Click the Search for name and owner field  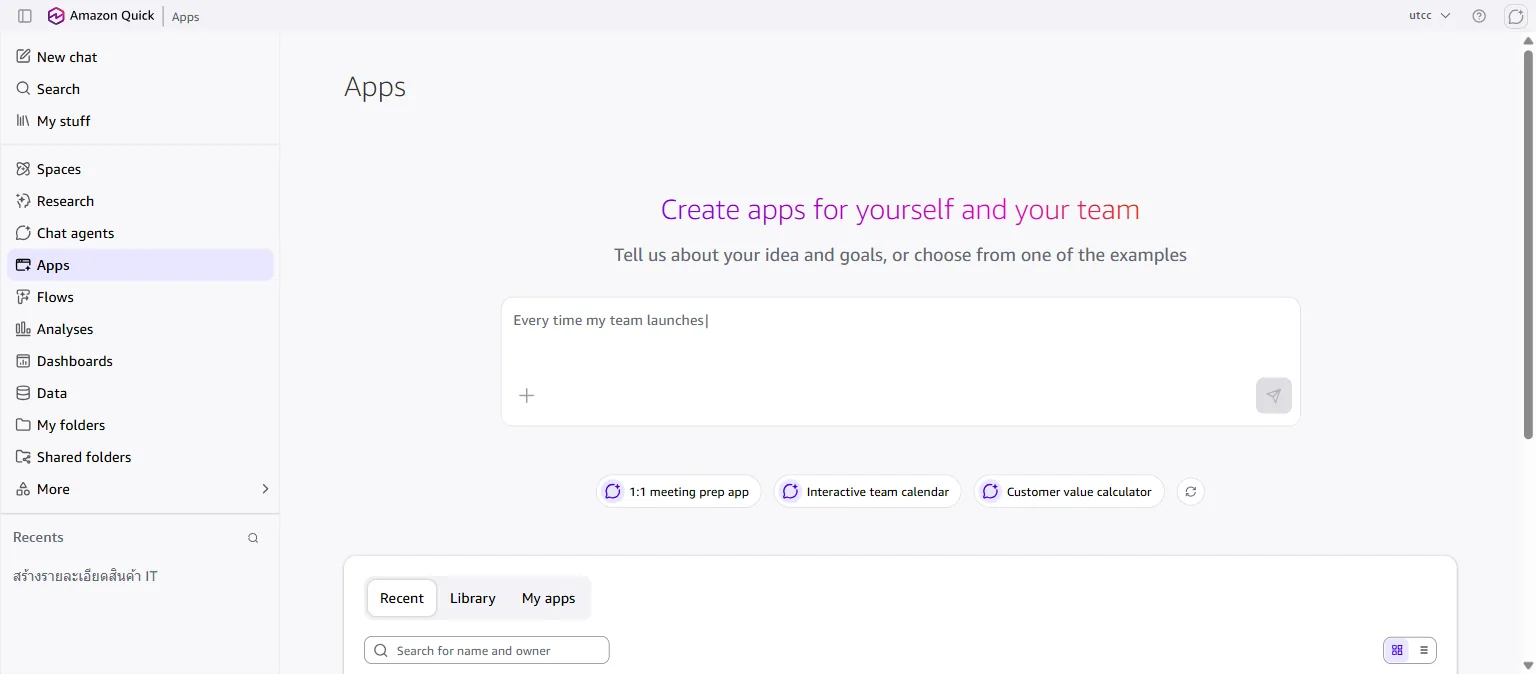pyautogui.click(x=487, y=650)
